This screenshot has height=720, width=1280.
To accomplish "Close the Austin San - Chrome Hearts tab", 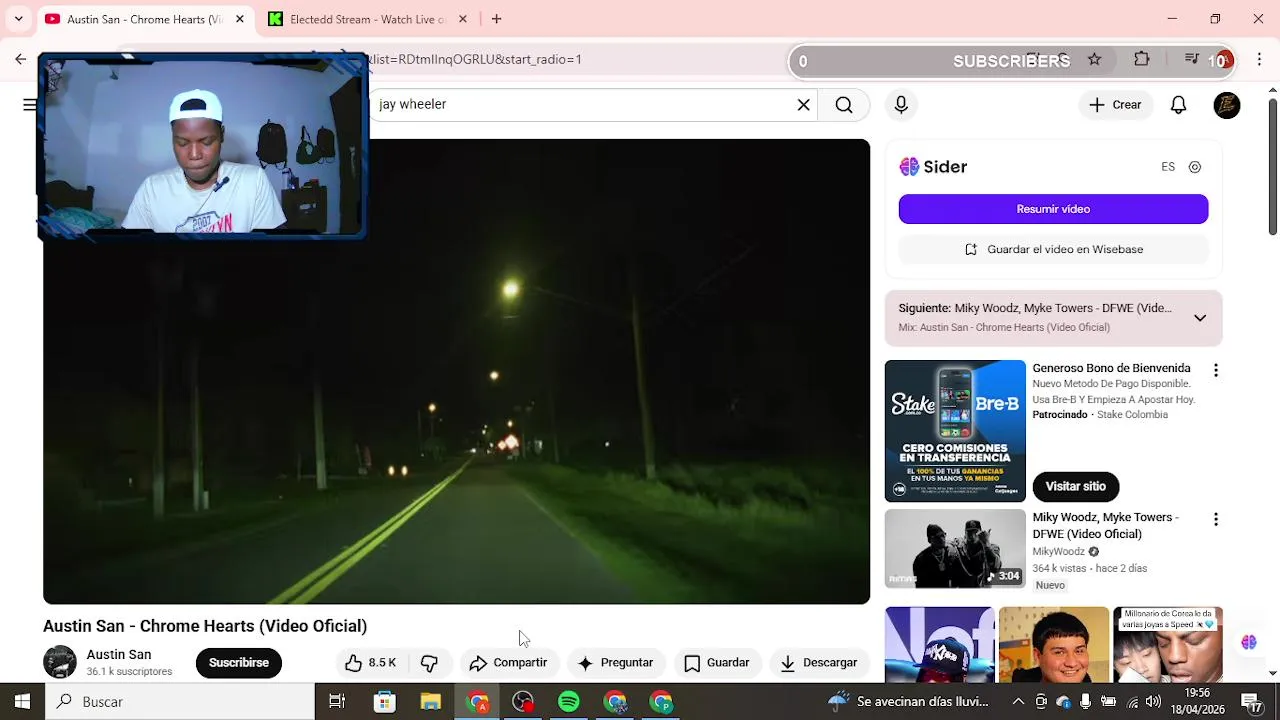I will tap(240, 19).
